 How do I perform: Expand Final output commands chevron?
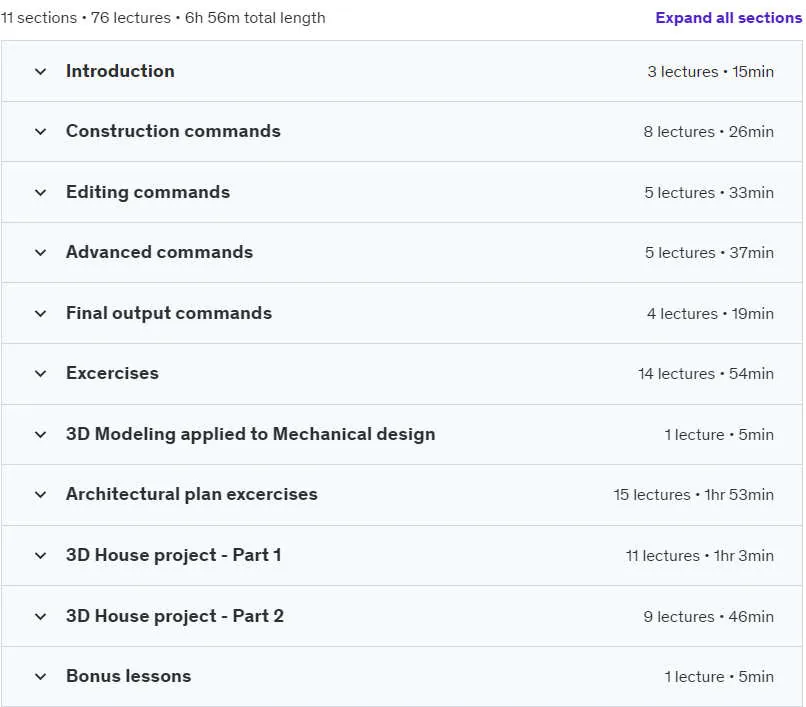[41, 313]
